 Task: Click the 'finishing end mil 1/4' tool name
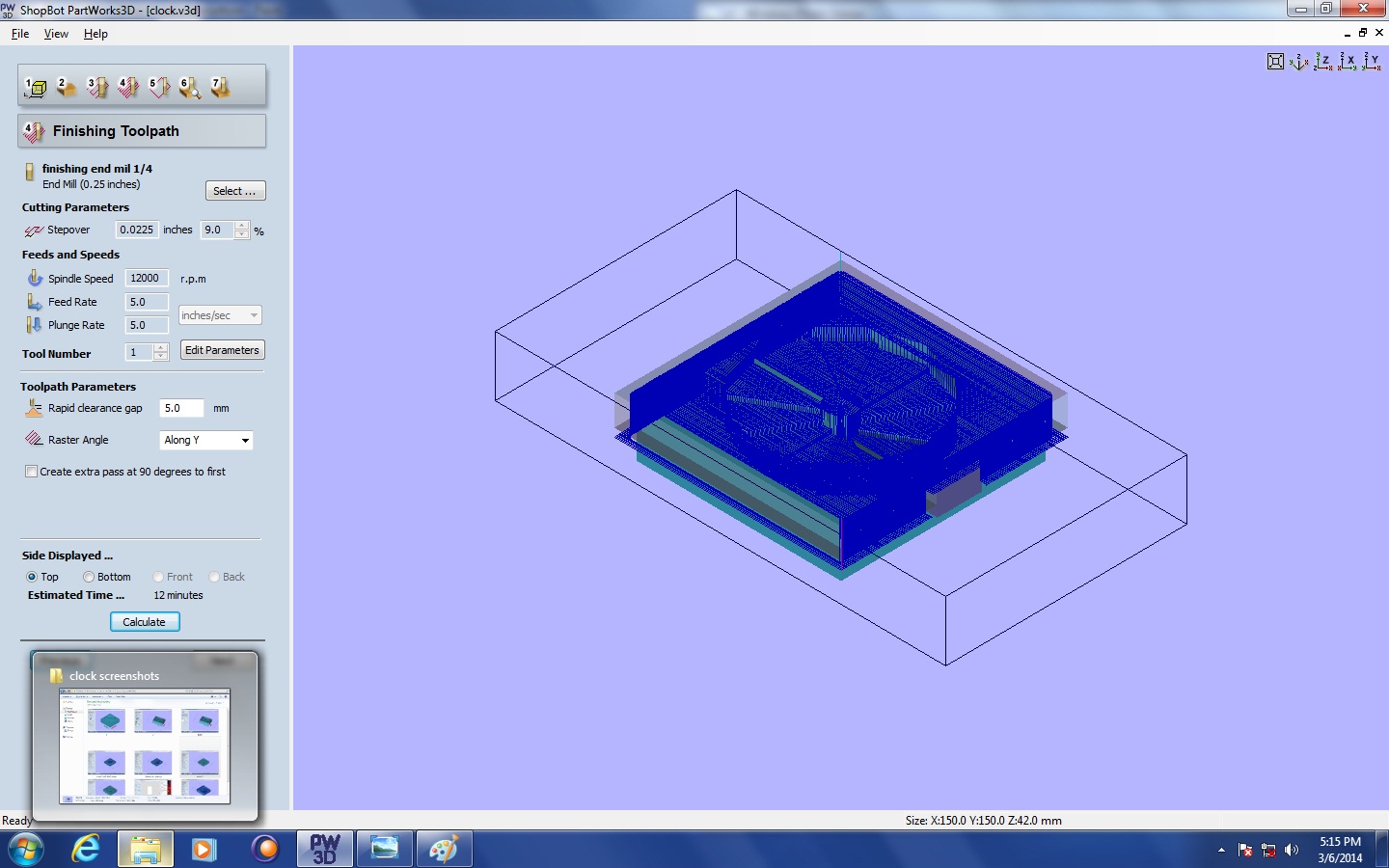(x=97, y=168)
